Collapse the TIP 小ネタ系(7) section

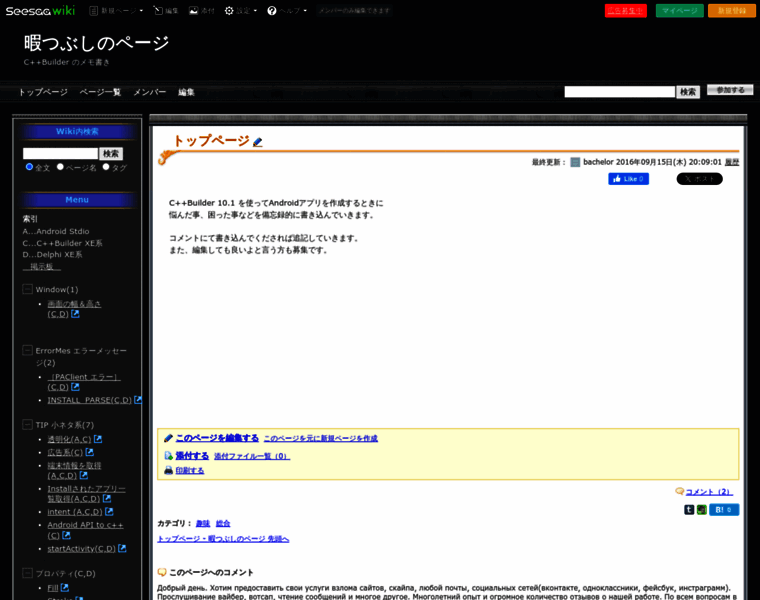28,425
